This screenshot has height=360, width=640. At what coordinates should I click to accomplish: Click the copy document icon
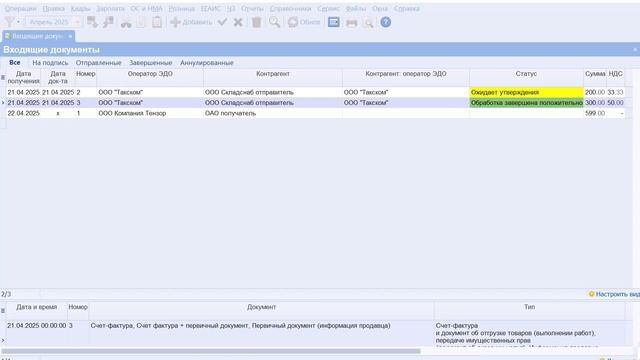click(141, 22)
